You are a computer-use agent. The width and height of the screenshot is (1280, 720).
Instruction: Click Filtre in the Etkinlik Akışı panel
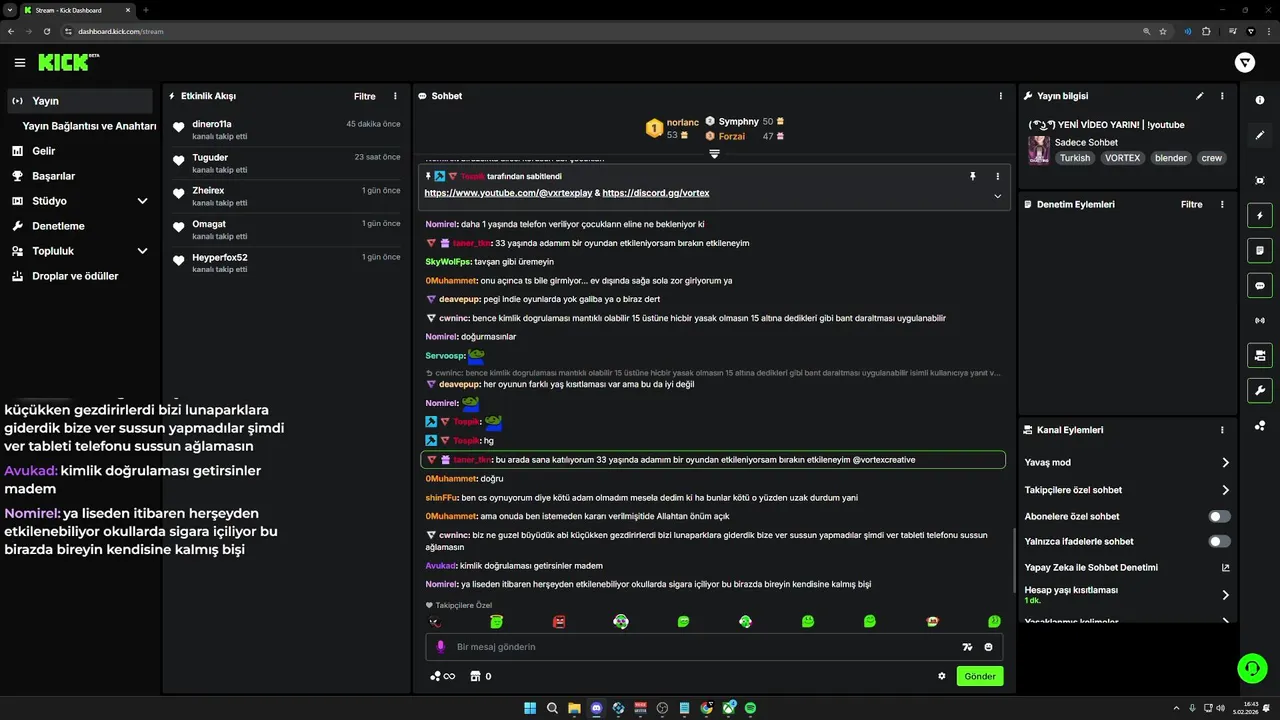click(x=365, y=96)
